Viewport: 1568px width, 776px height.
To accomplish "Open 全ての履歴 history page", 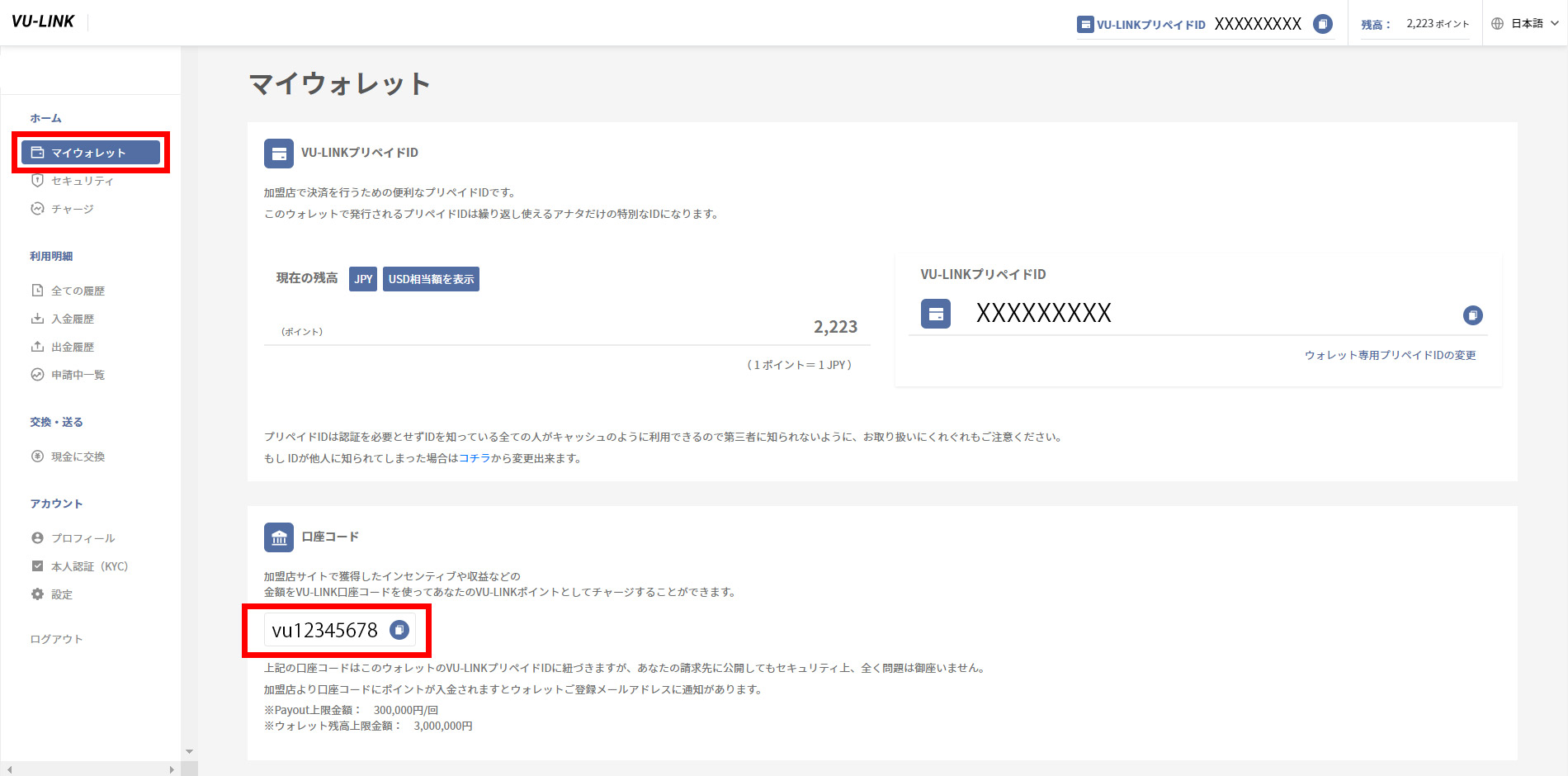I will click(x=78, y=291).
